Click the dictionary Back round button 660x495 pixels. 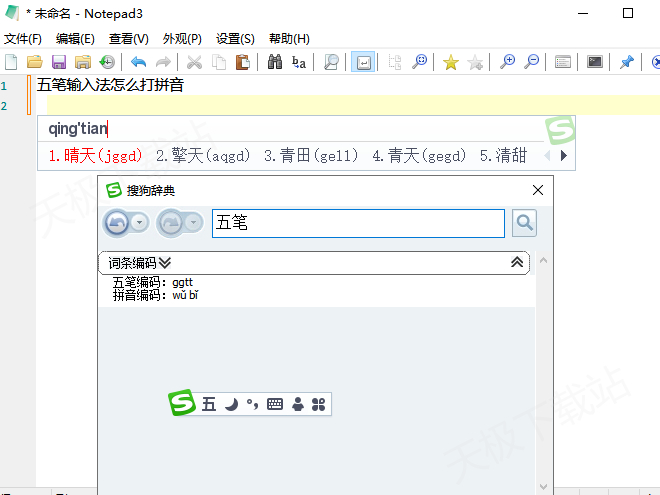coord(117,223)
